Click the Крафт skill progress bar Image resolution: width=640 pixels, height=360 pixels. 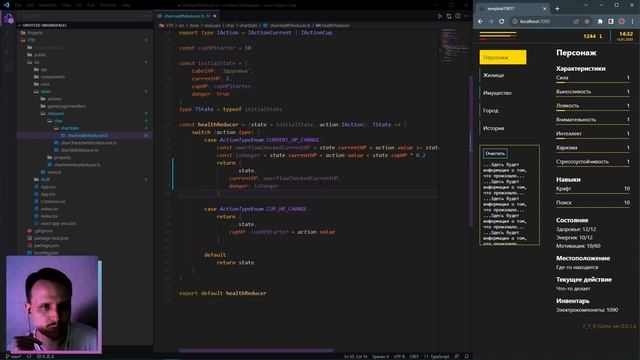(593, 194)
